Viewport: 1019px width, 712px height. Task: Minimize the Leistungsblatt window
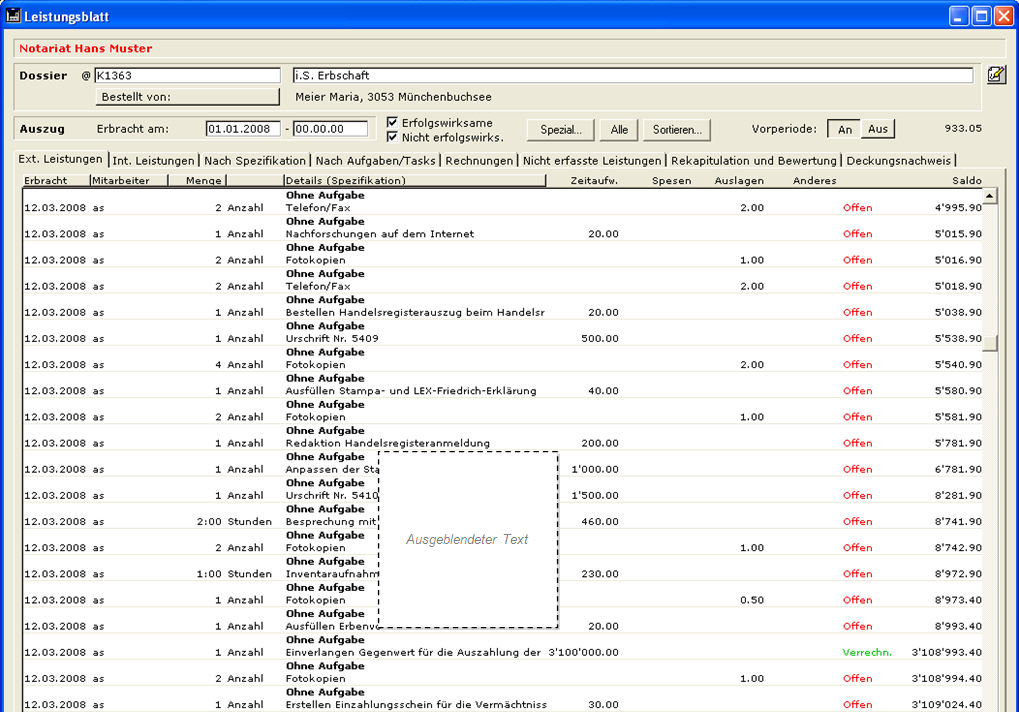pyautogui.click(x=958, y=16)
